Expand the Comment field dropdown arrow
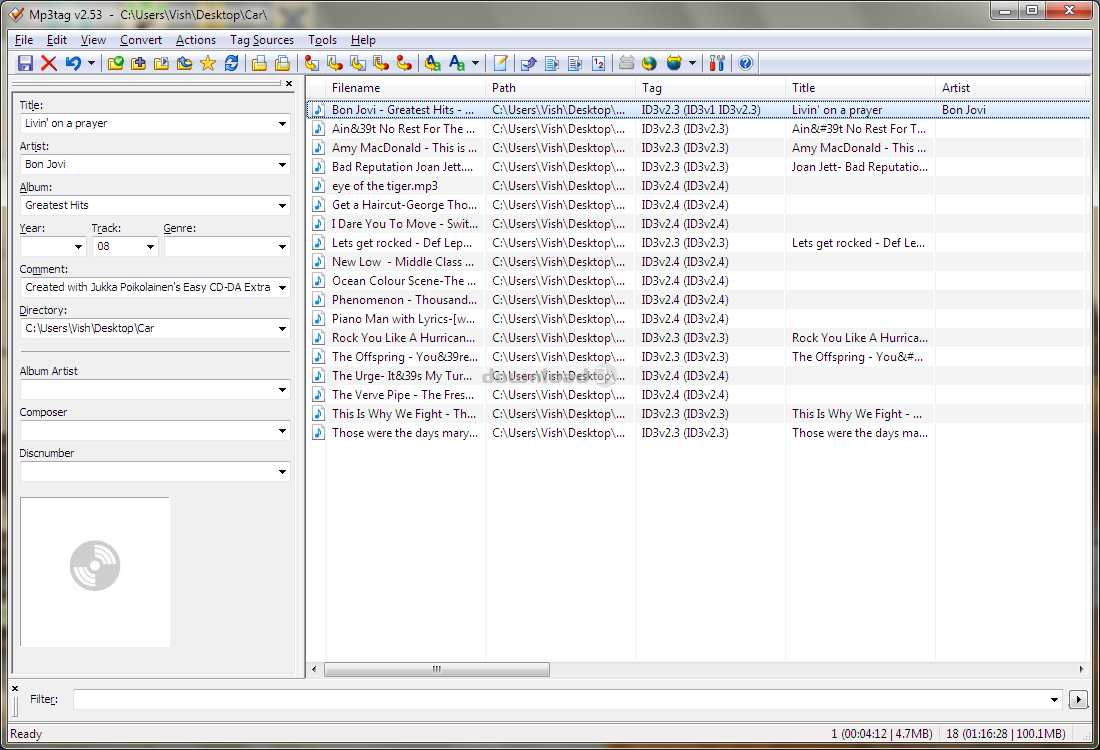 click(282, 288)
